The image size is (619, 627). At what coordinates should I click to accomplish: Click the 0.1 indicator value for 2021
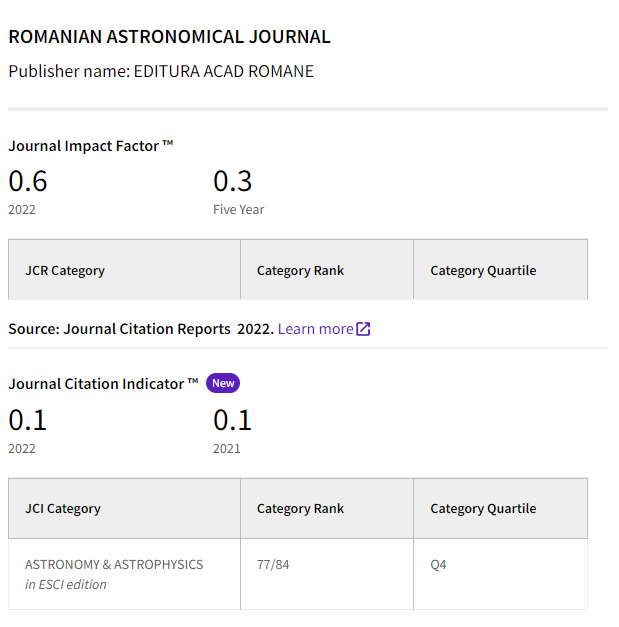pos(232,420)
